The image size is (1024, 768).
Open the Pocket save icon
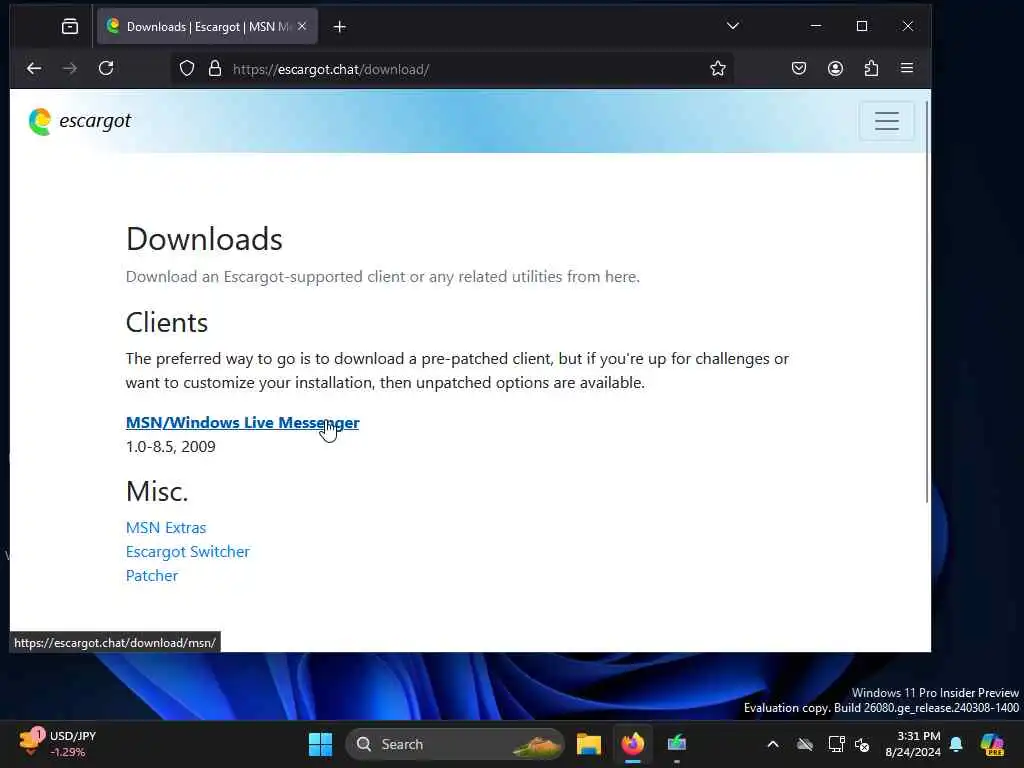point(799,69)
